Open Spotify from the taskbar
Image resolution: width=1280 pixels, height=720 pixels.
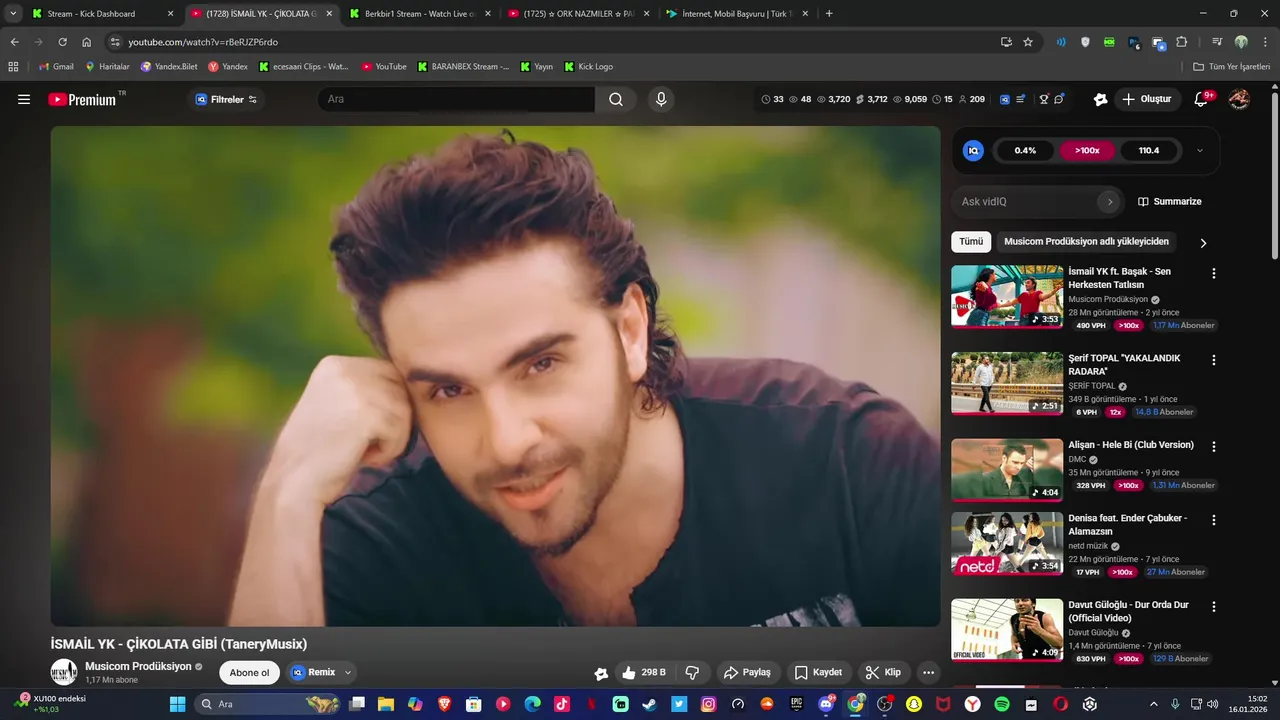[1001, 704]
